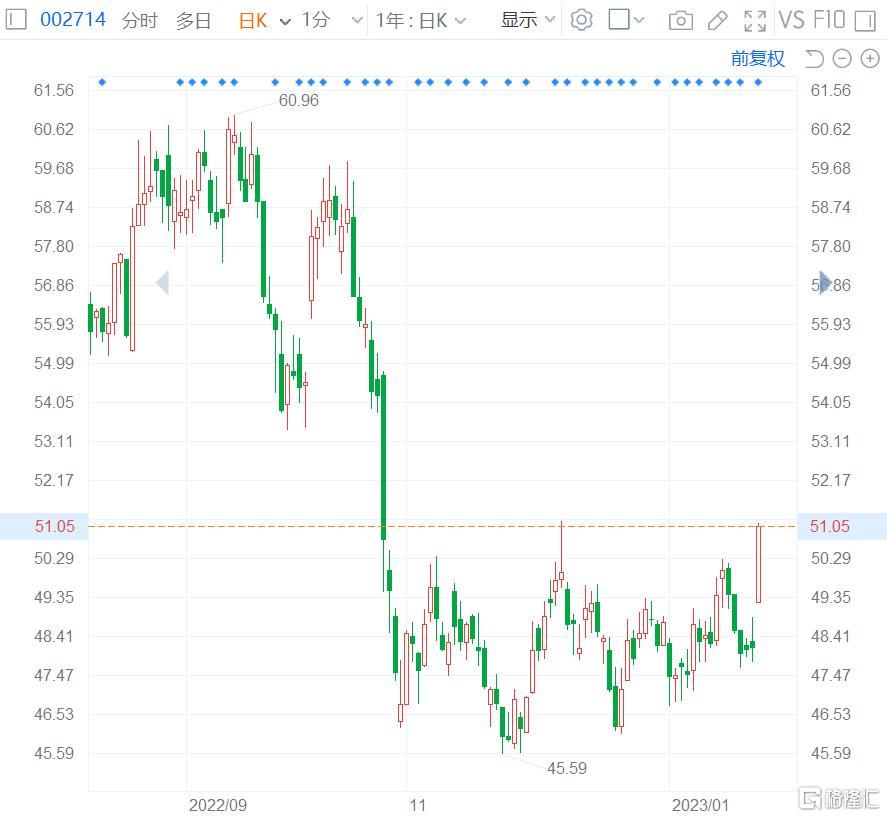Open the 1年 : 日K range dropdown

(420, 21)
